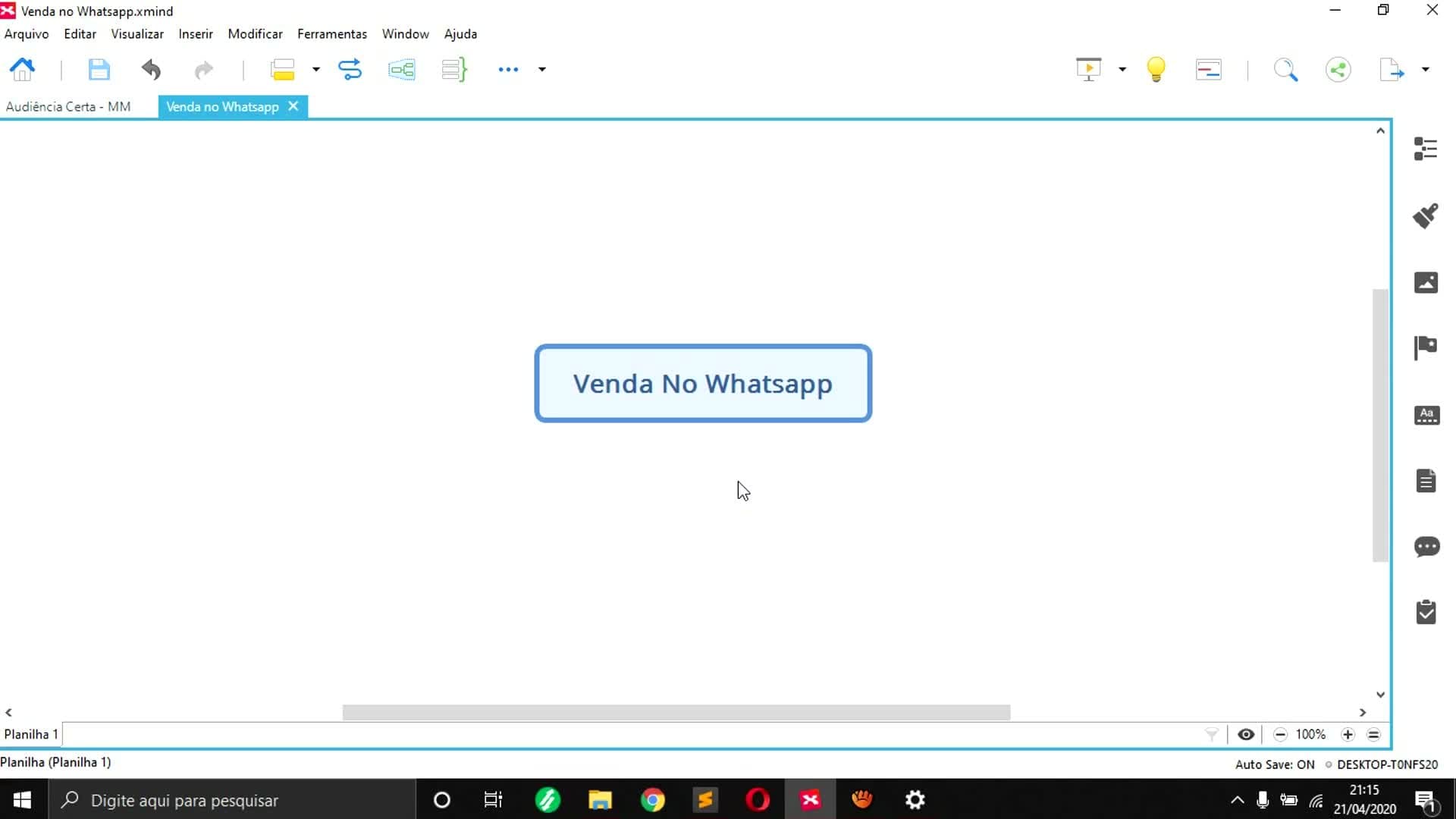Image resolution: width=1456 pixels, height=819 pixels.
Task: Switch to the Audiência Certa - MM tab
Action: click(x=68, y=107)
